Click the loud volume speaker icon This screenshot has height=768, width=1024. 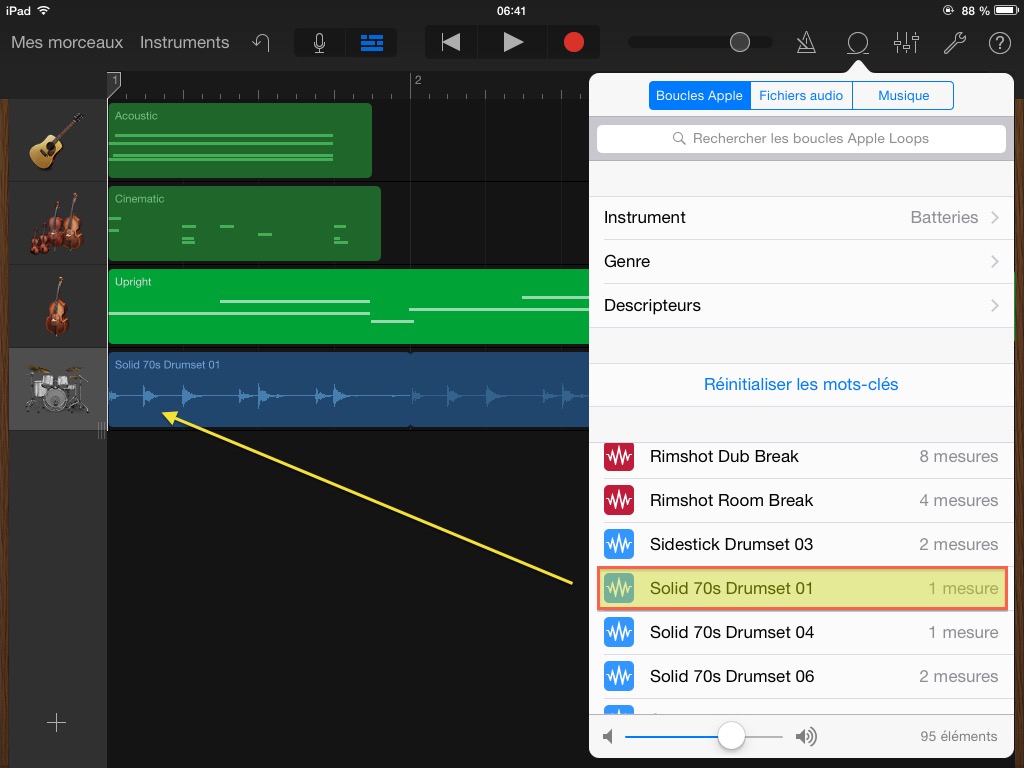pyautogui.click(x=806, y=737)
